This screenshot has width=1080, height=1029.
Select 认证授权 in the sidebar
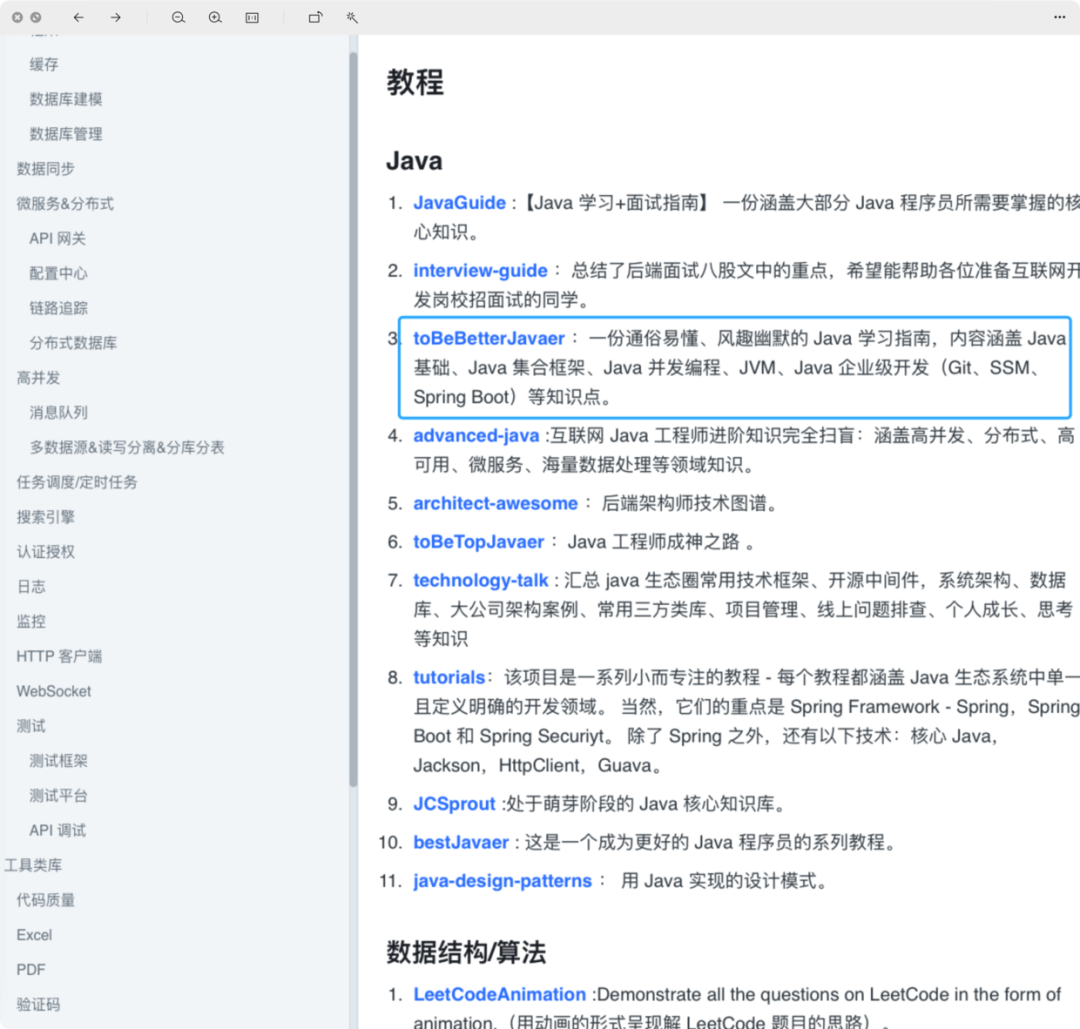[x=45, y=552]
